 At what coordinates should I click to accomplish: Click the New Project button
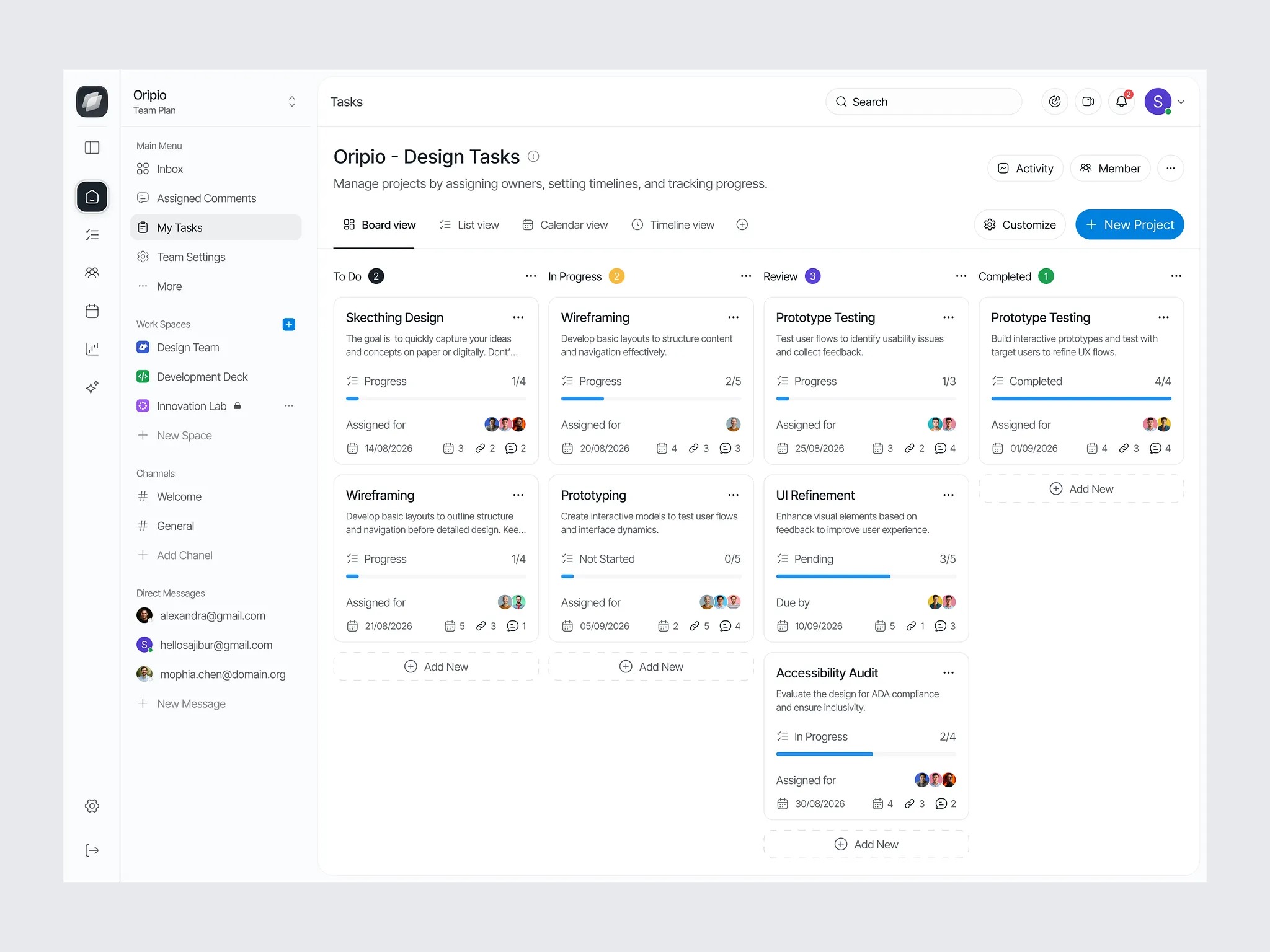(1129, 225)
